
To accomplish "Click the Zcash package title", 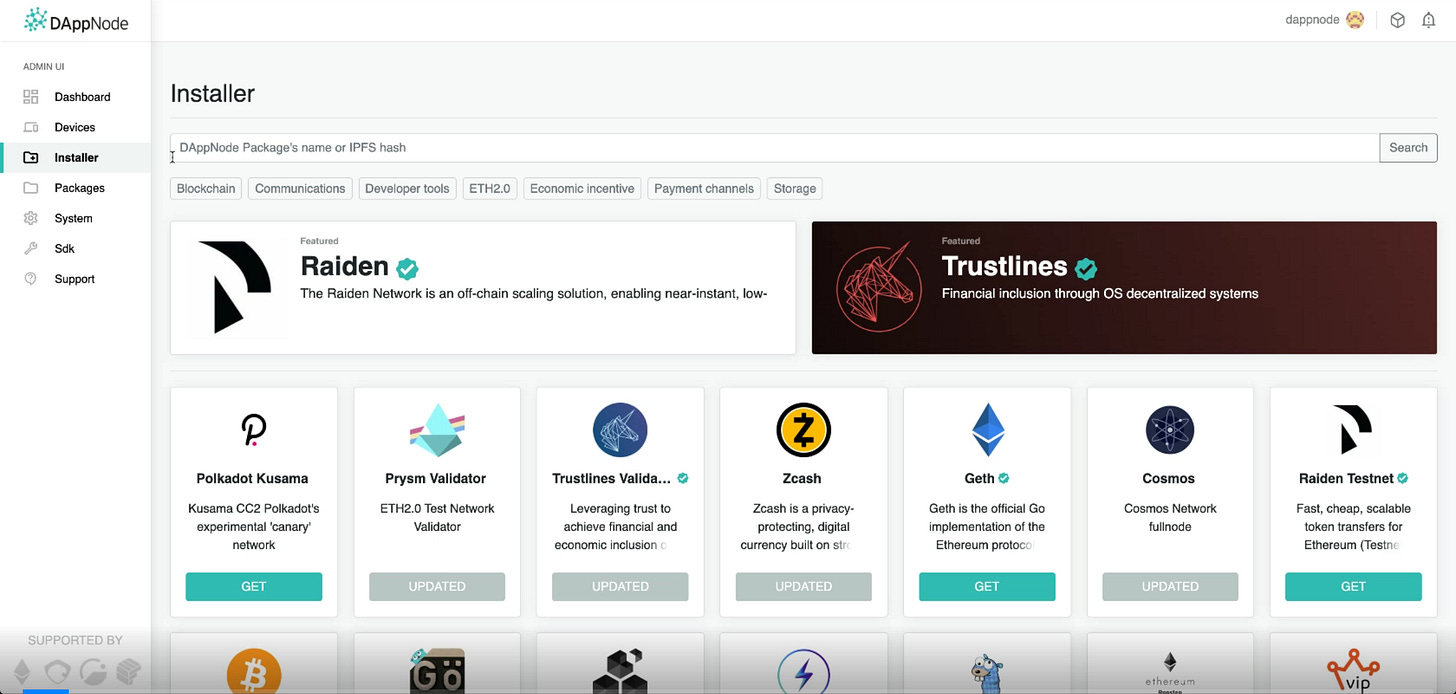I will tap(803, 478).
